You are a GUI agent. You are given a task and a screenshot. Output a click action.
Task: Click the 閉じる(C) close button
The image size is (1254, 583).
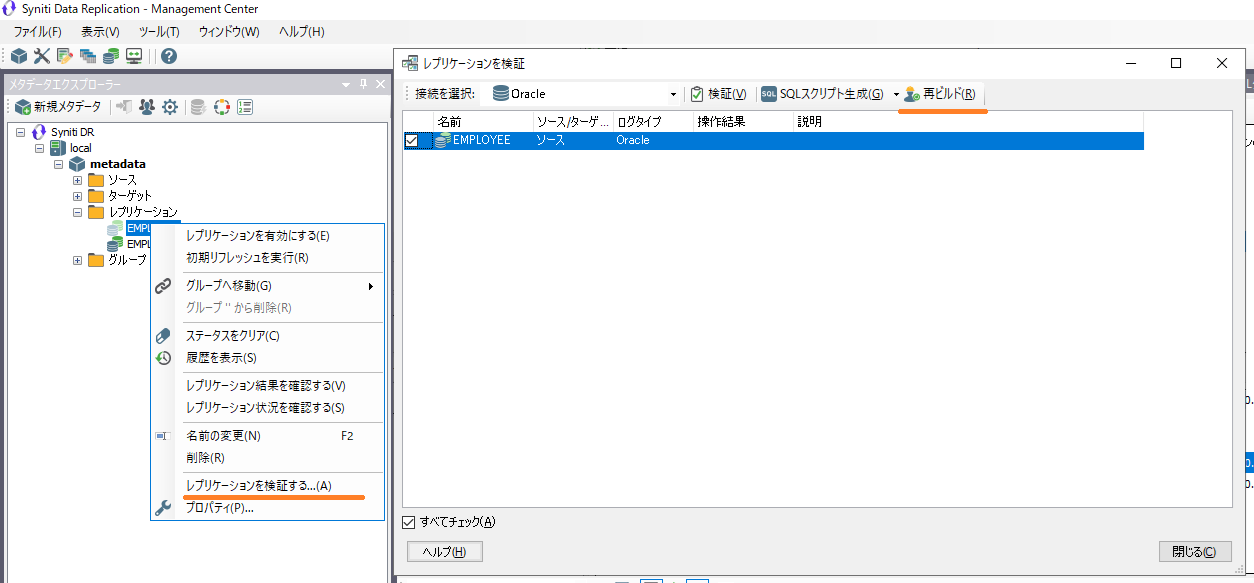coord(1194,552)
